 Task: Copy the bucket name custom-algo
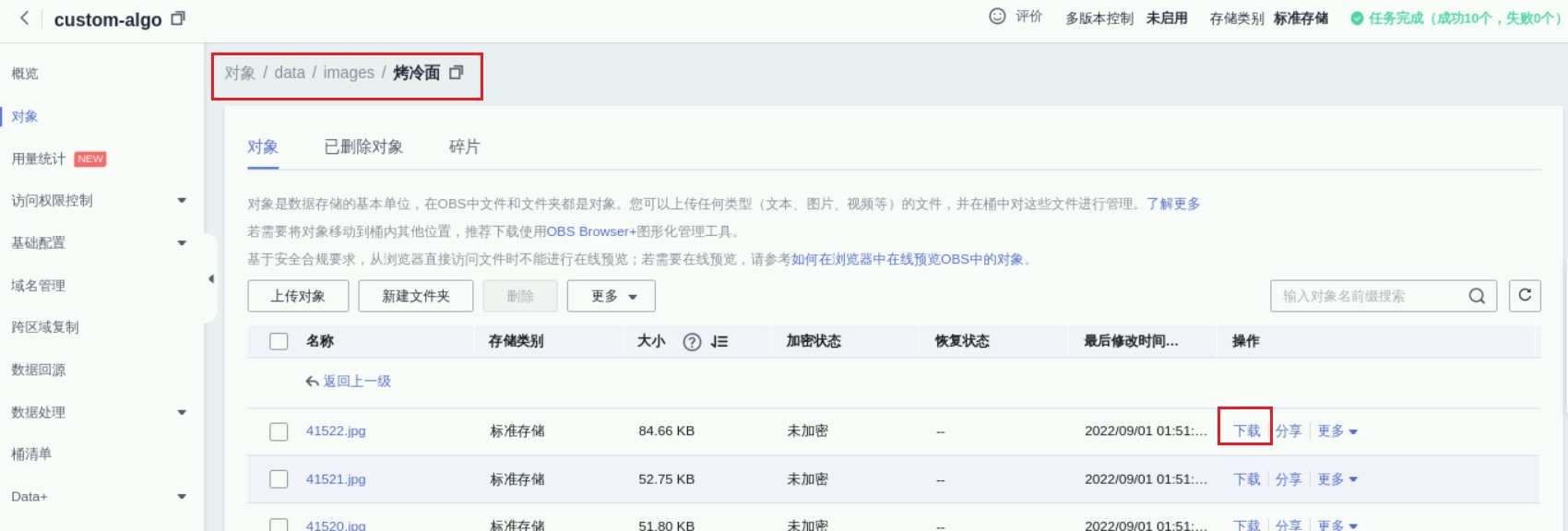(178, 18)
